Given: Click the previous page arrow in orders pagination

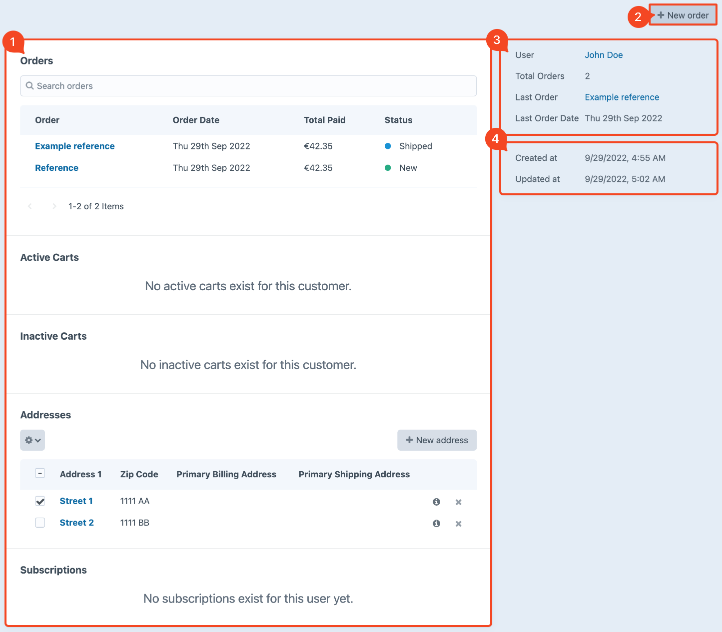Looking at the screenshot, I should coord(30,206).
